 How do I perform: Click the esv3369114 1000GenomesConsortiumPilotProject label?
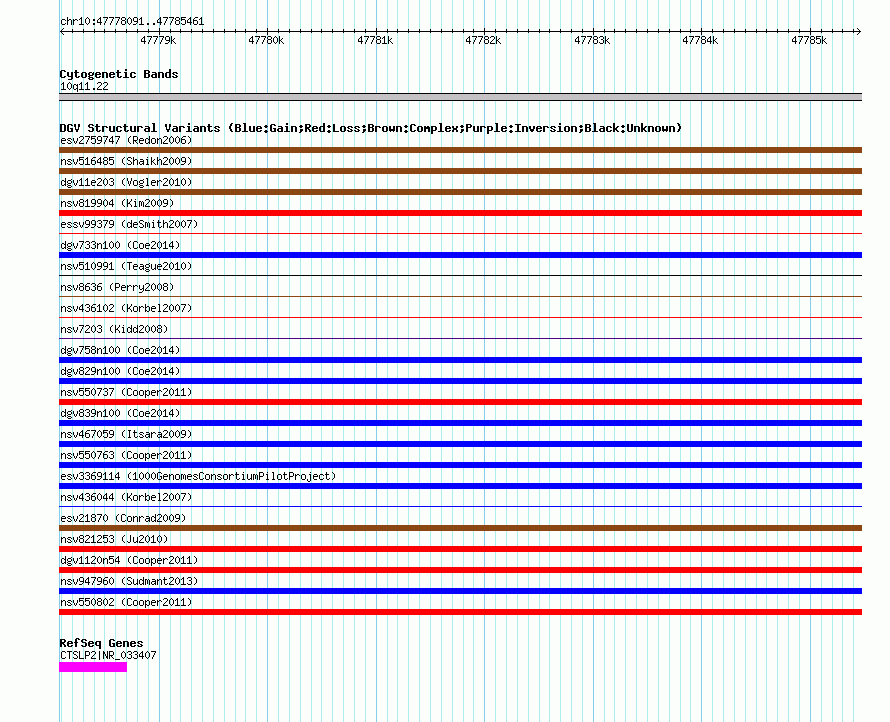pyautogui.click(x=198, y=476)
